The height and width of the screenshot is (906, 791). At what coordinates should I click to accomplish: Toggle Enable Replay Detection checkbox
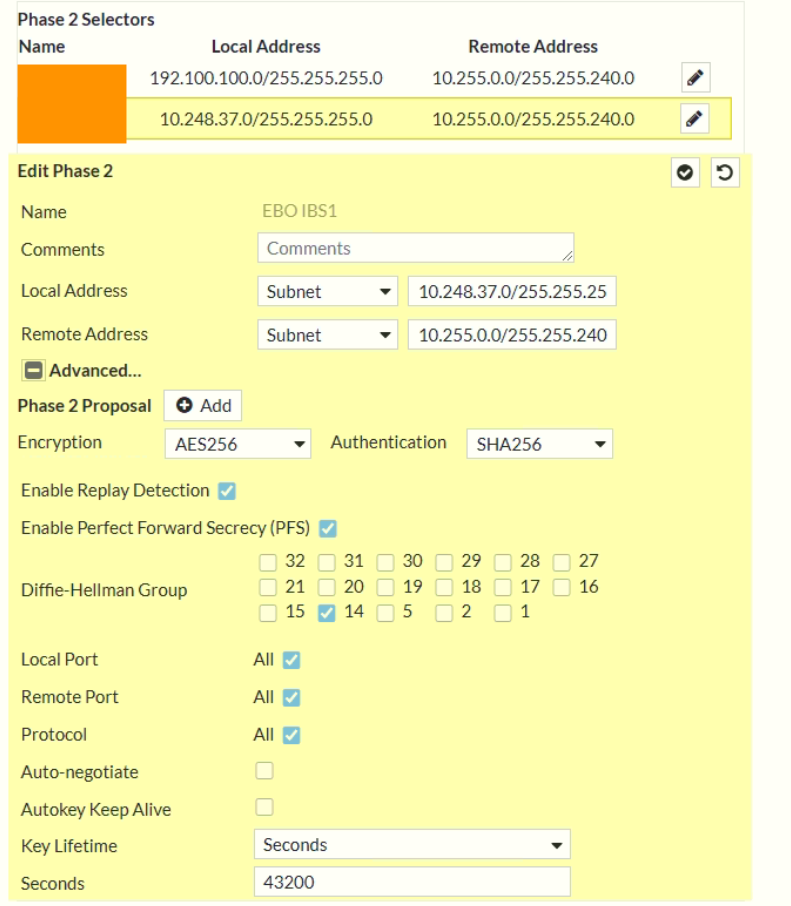227,491
